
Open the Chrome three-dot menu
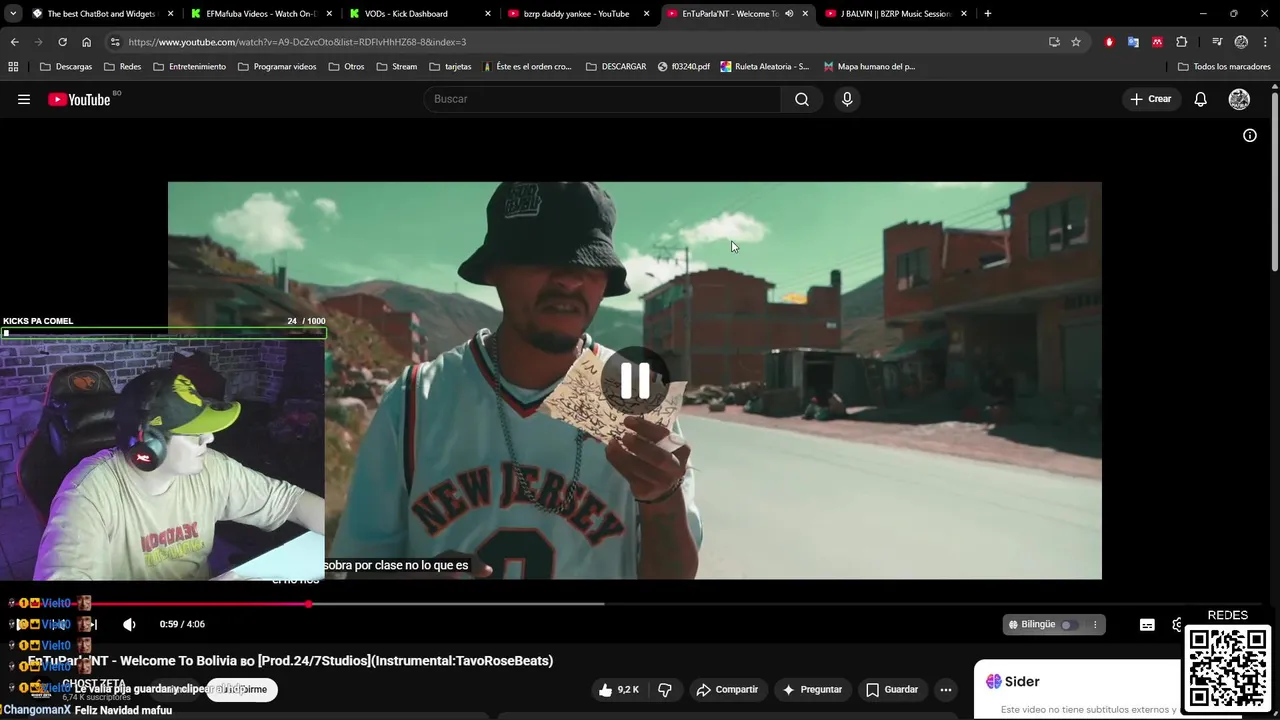[1265, 42]
